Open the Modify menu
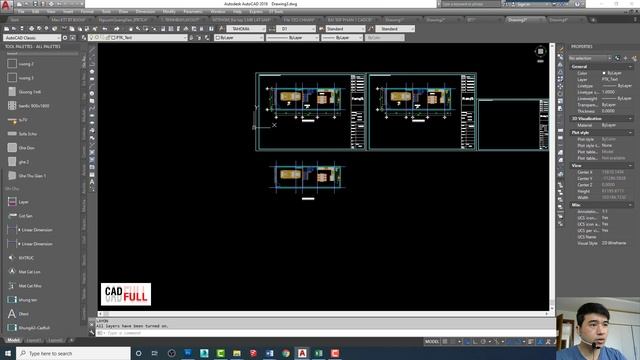This screenshot has height=360, width=640. 169,12
